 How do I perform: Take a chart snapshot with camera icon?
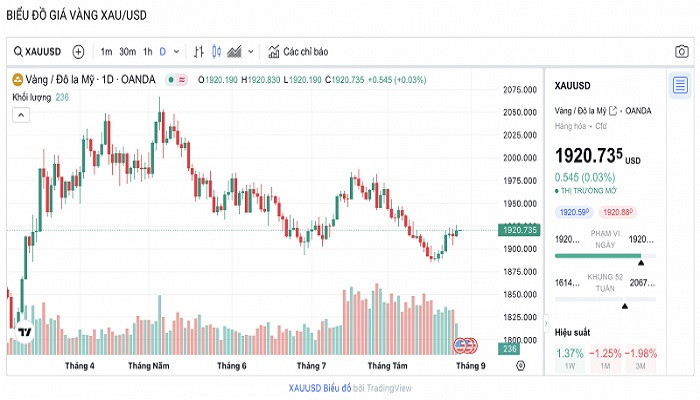681,52
